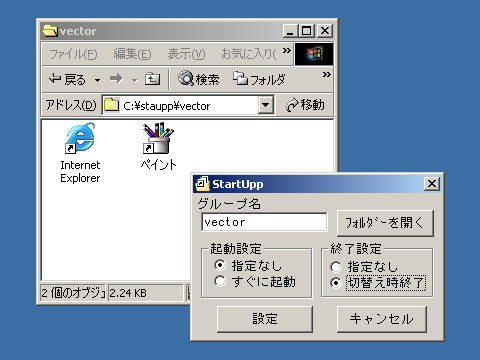Click the キャンセル button
Screen dimensions: 480x360
click(382, 319)
